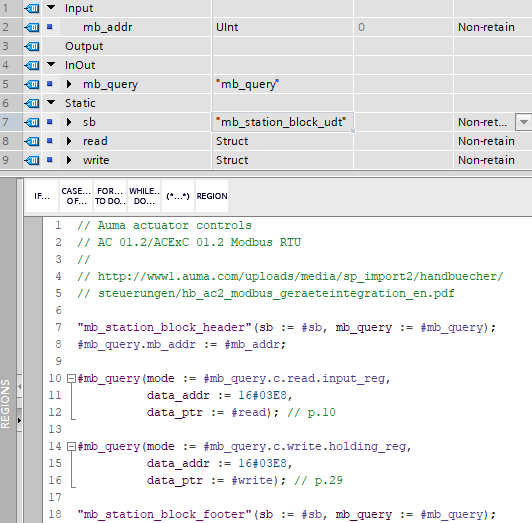Image resolution: width=532 pixels, height=523 pixels.
Task: Click the interface icon on the Static row
Action: 32,103
